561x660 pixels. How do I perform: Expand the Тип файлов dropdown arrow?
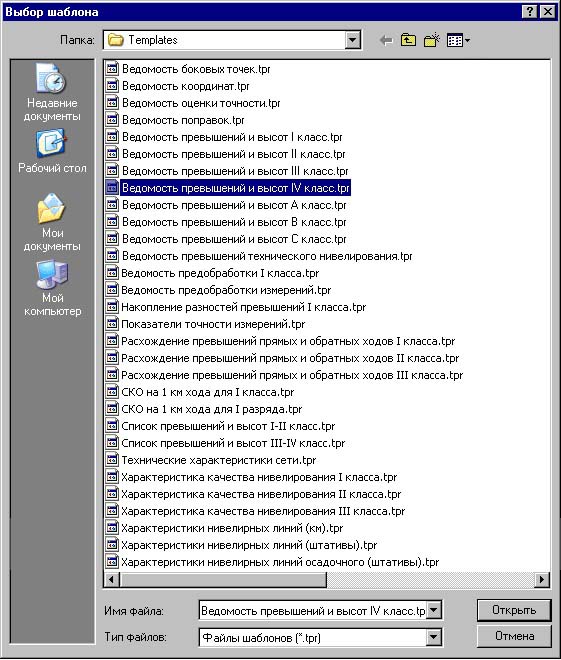433,637
